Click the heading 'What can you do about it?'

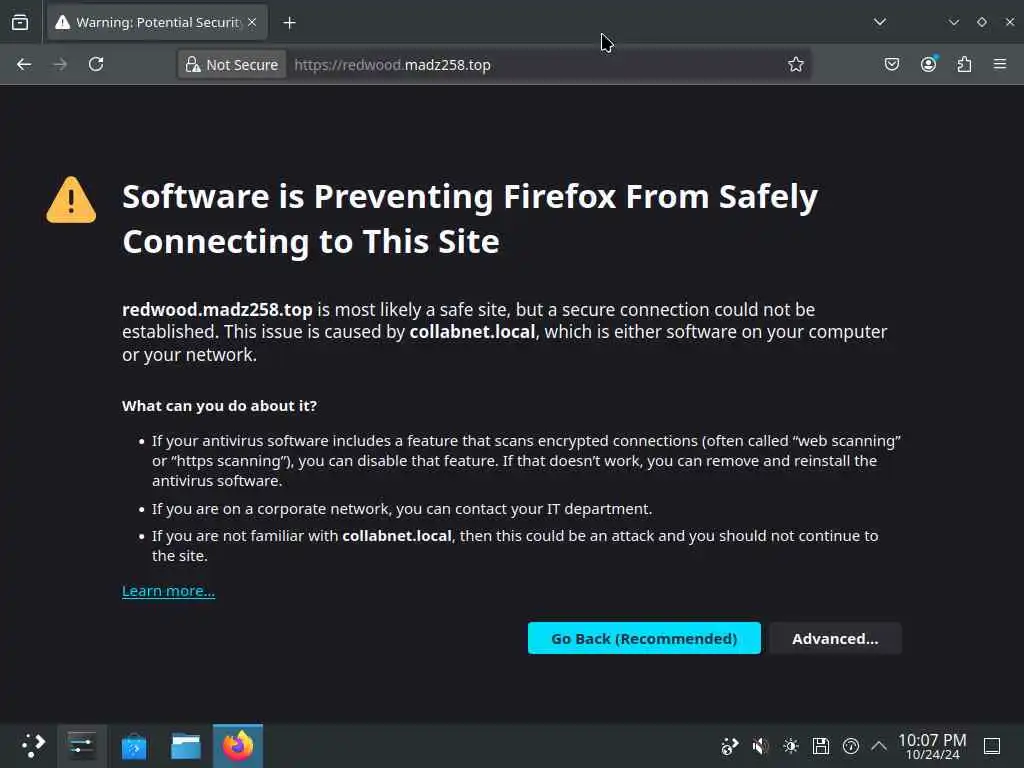tap(219, 406)
